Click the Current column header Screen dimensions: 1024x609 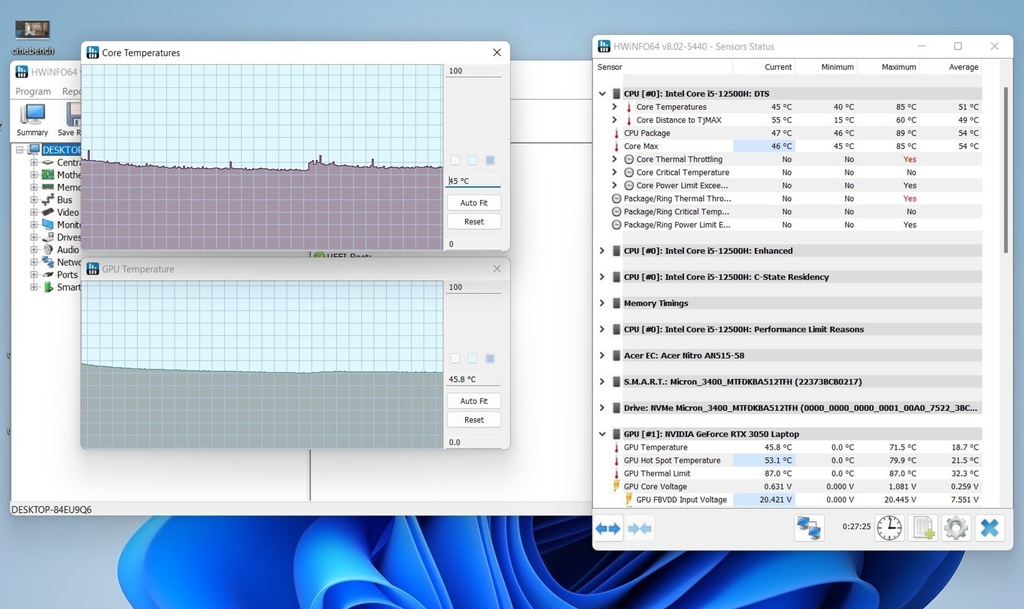(764, 67)
